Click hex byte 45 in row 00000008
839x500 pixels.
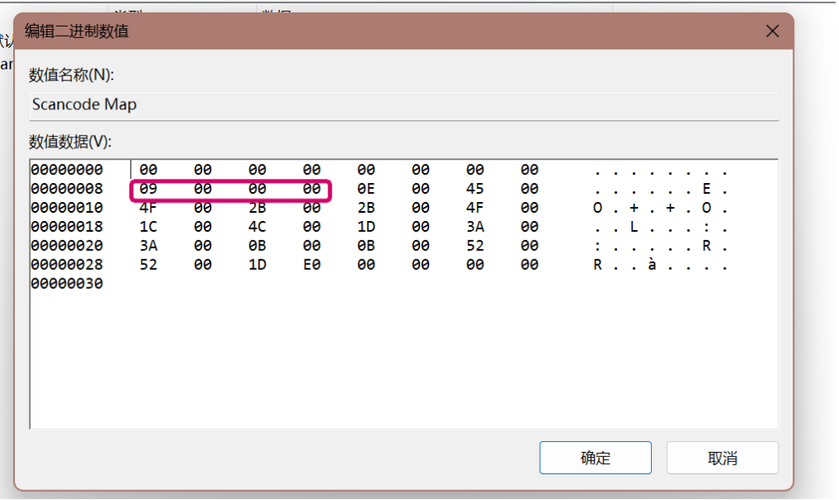tap(475, 189)
